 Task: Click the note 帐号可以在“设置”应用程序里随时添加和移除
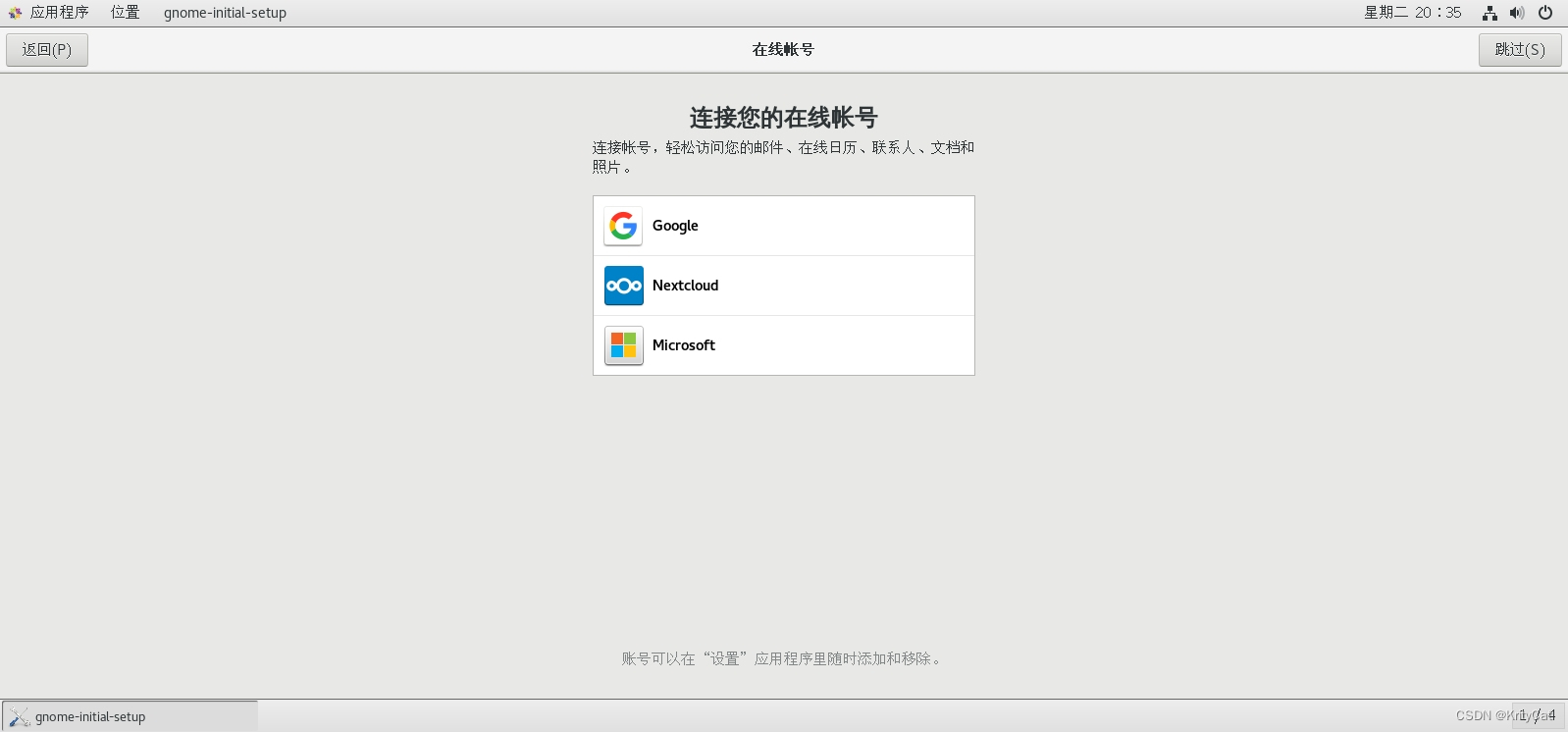pos(783,658)
